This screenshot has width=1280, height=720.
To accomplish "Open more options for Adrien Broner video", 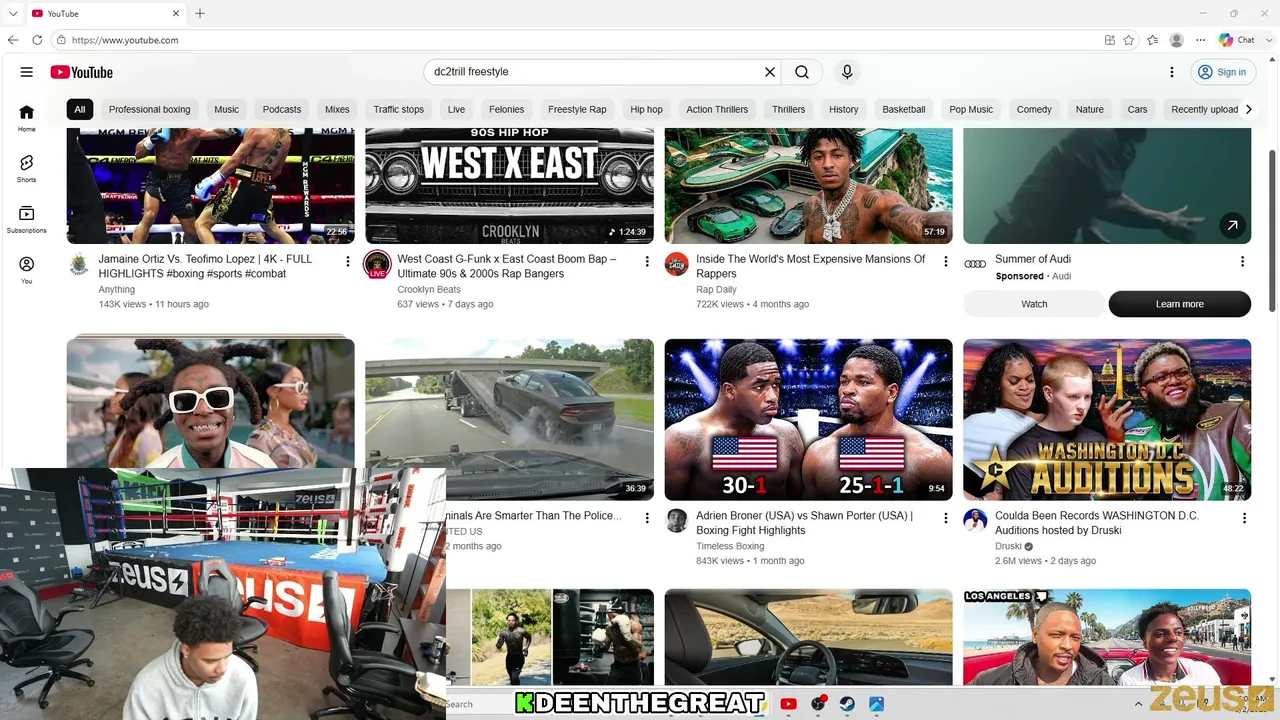I will [x=946, y=518].
